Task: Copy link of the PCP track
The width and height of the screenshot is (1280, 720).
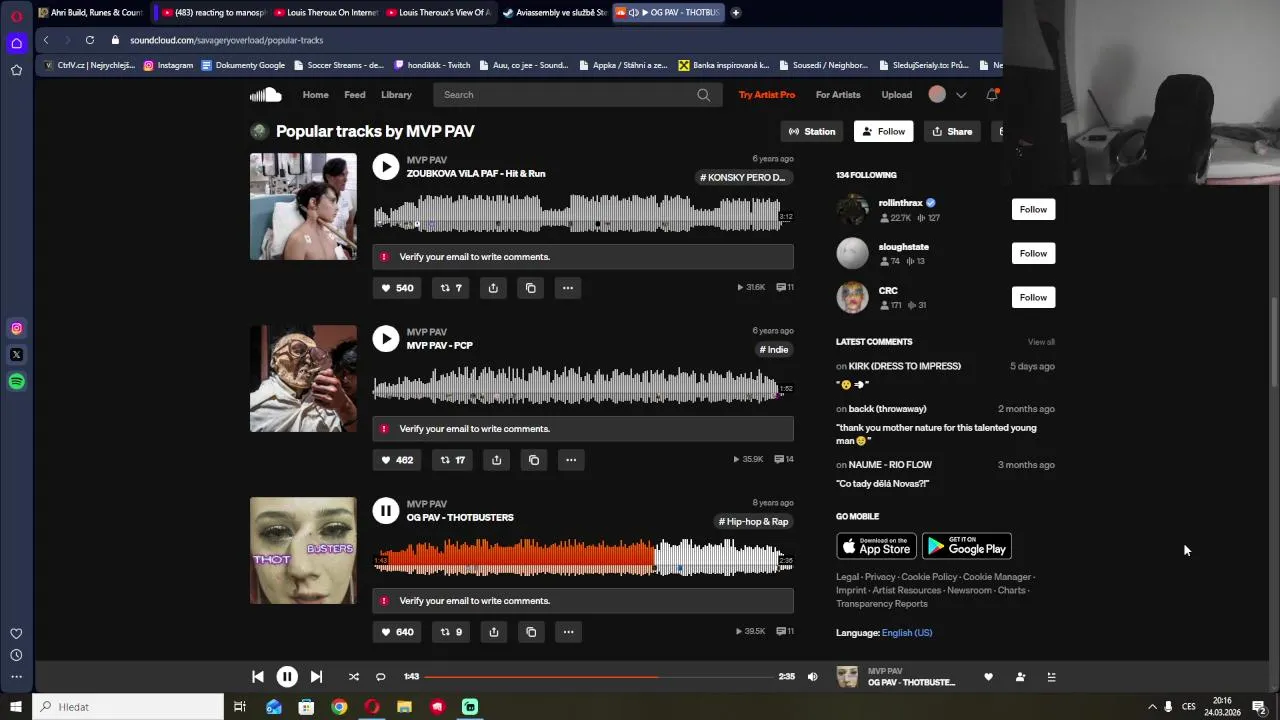Action: [x=534, y=460]
